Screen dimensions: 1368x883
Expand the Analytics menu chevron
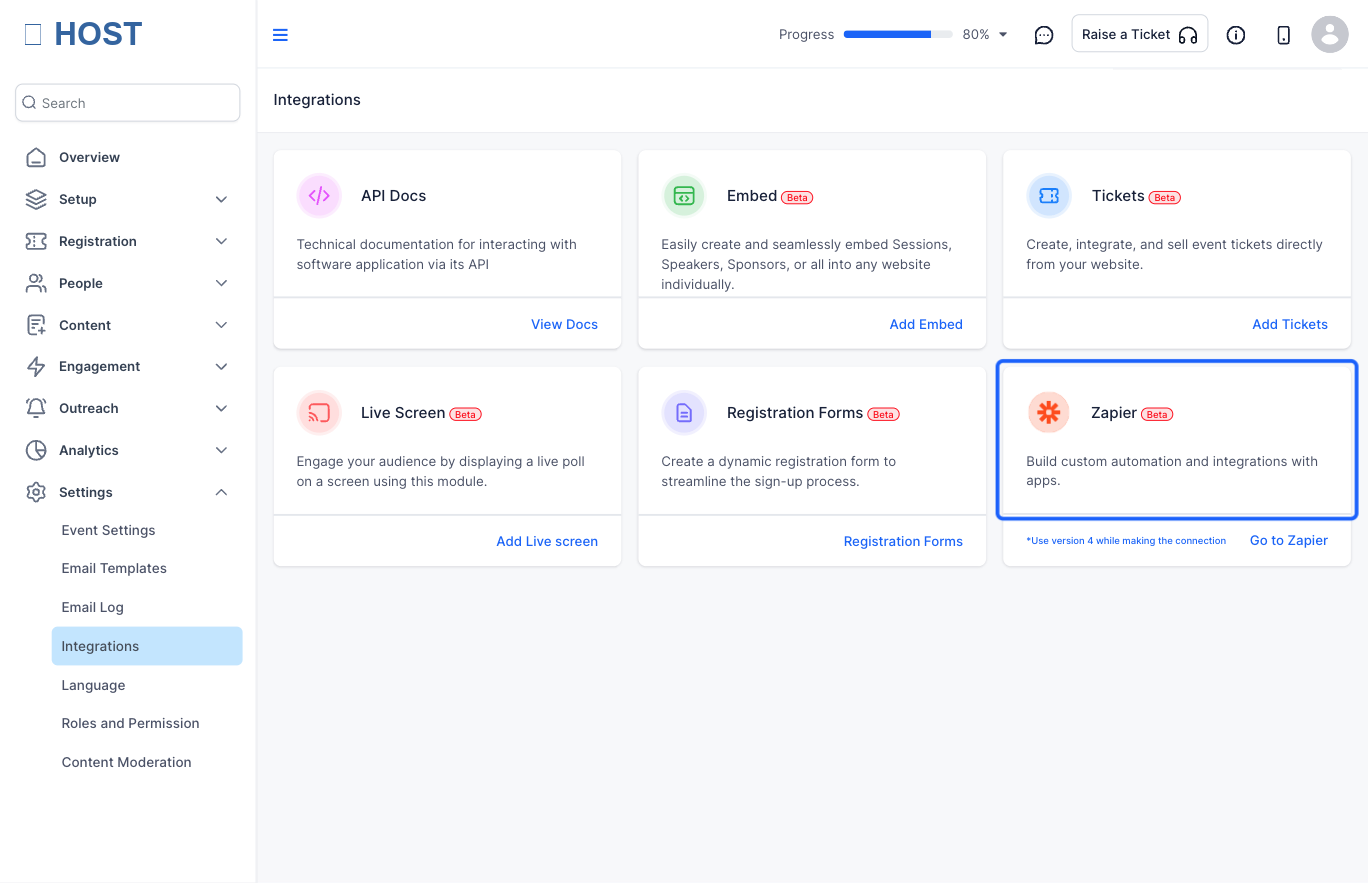tap(222, 450)
